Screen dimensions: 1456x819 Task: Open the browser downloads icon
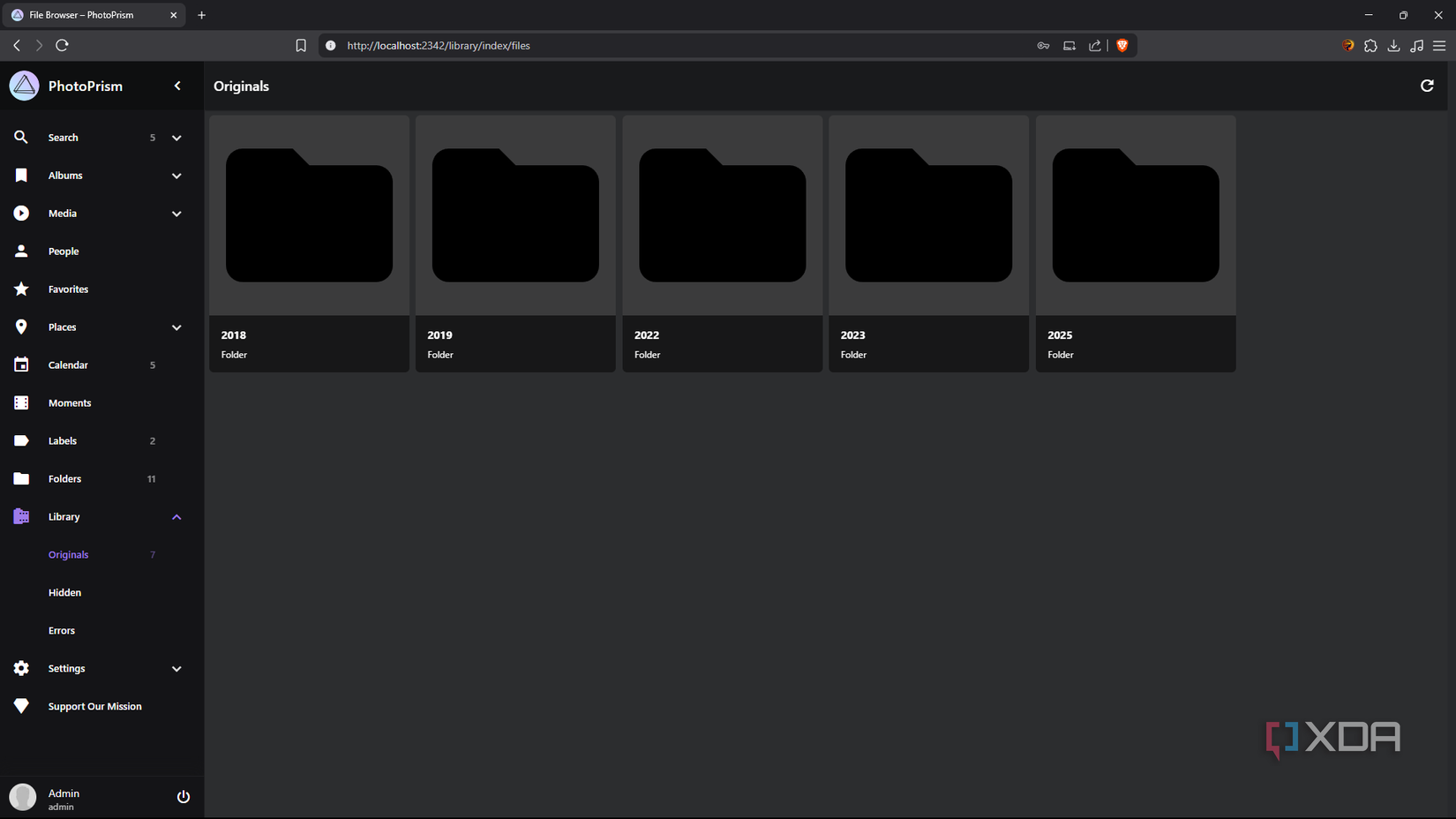1394,46
